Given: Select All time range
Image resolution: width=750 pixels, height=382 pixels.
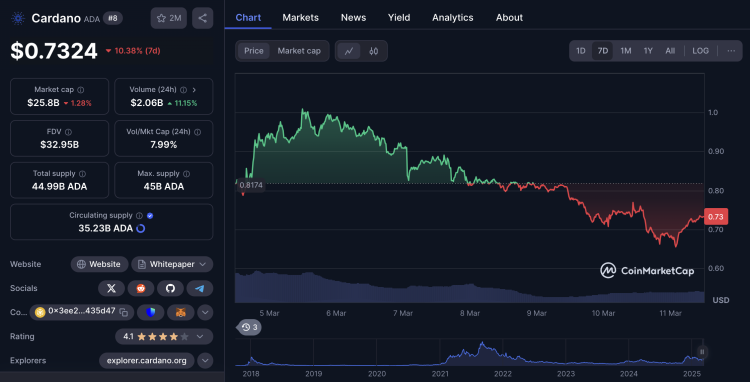Looking at the screenshot, I should 670,51.
